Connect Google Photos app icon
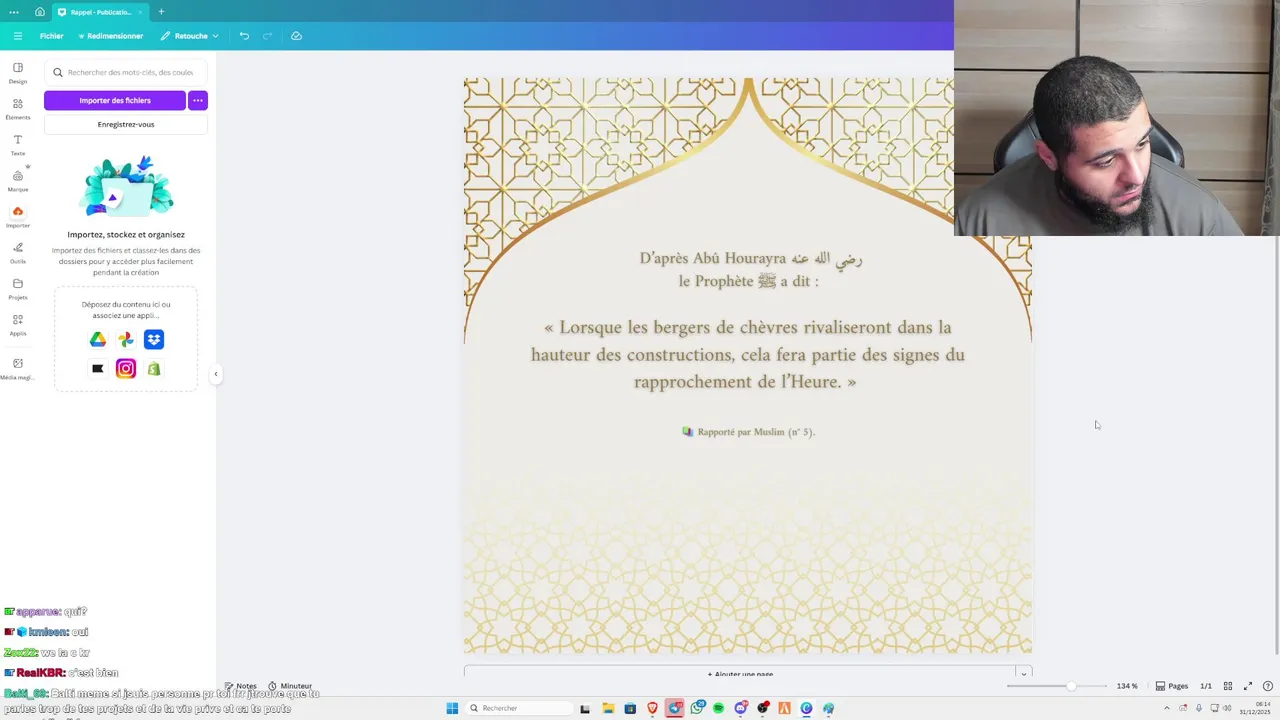The height and width of the screenshot is (720, 1280). point(126,340)
